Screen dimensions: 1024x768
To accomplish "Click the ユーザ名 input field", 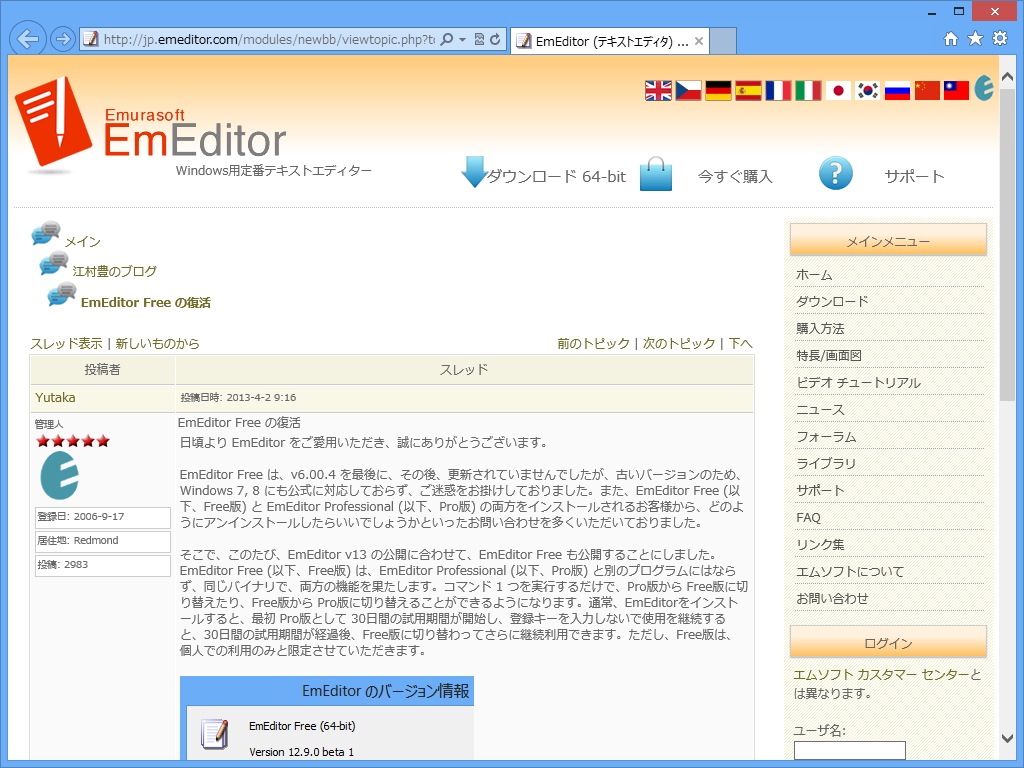I will point(850,750).
